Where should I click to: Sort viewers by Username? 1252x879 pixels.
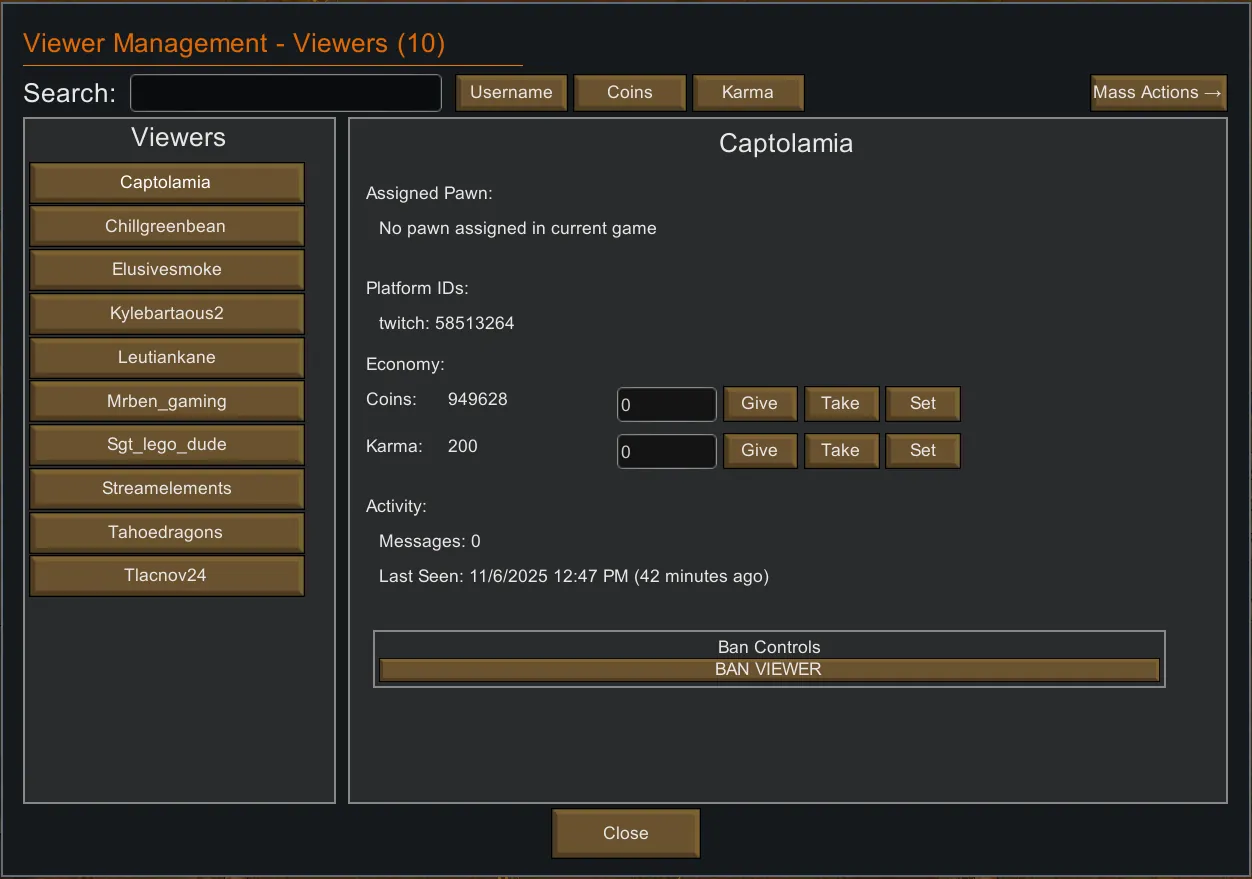point(511,93)
